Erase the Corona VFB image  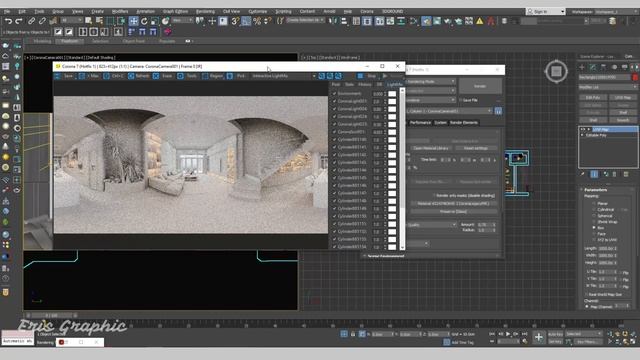[x=163, y=76]
